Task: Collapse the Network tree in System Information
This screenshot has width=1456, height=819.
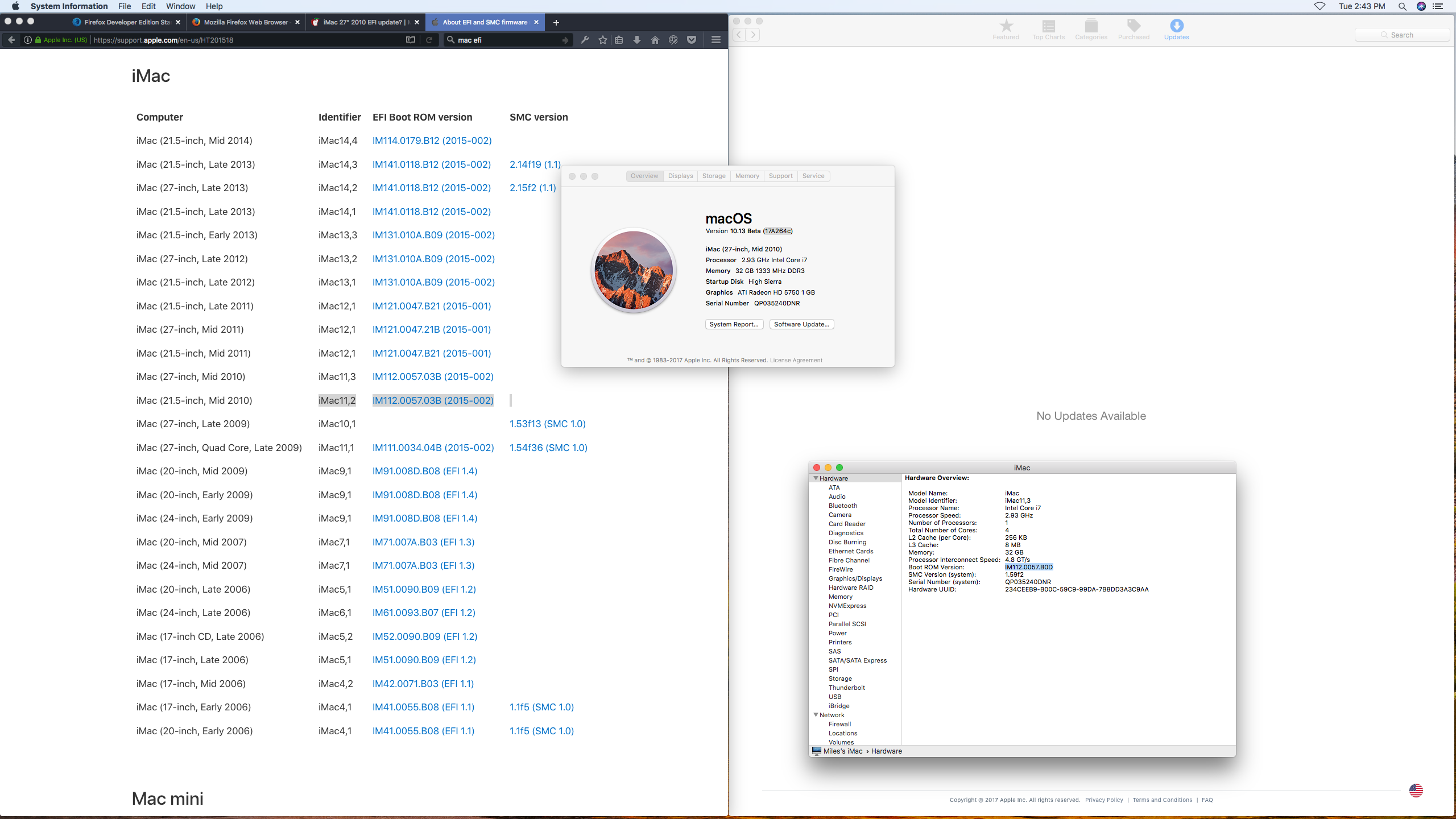Action: click(816, 715)
